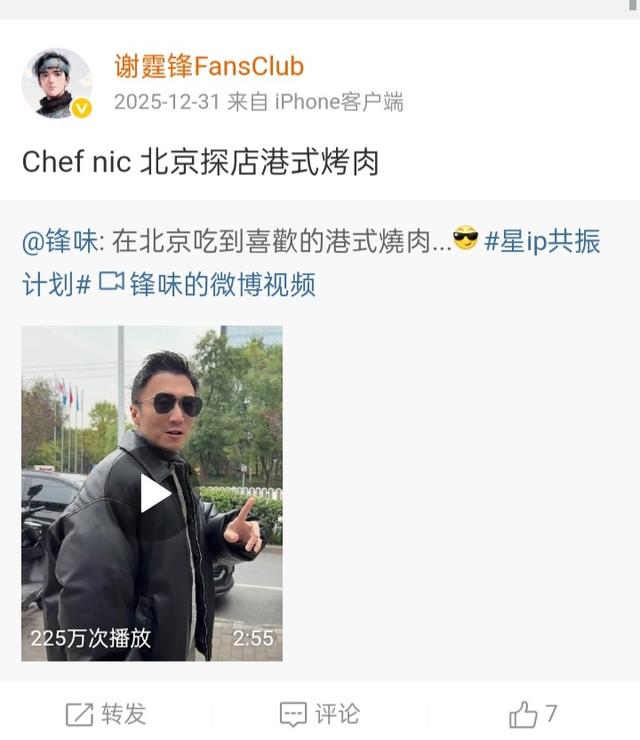
Task: Open the post text Chef nic 北京探店港式烤肉
Action: pos(201,162)
